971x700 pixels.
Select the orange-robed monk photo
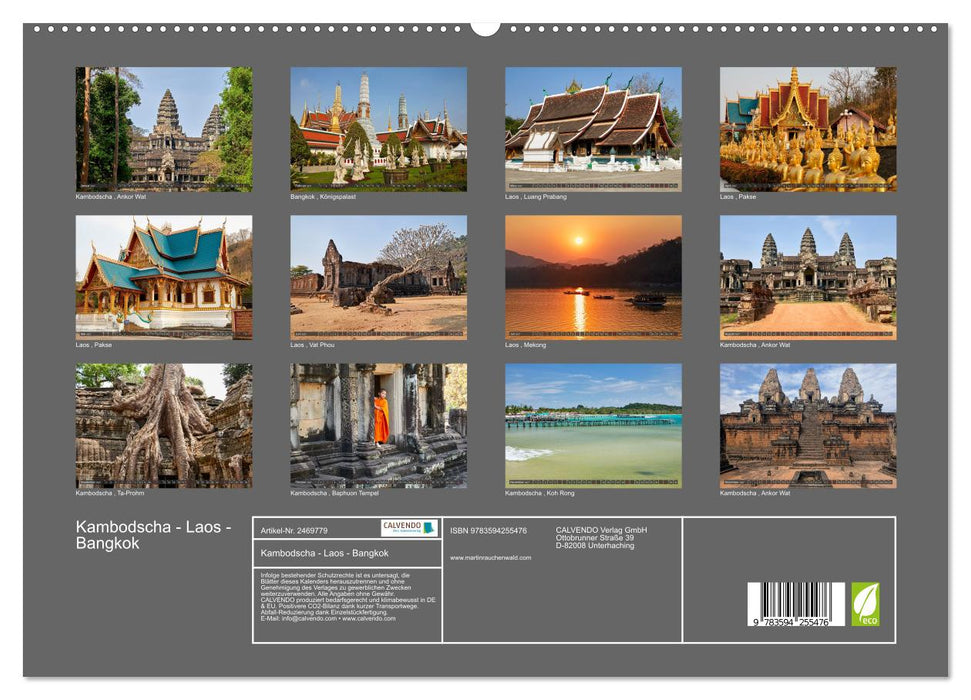[x=378, y=426]
